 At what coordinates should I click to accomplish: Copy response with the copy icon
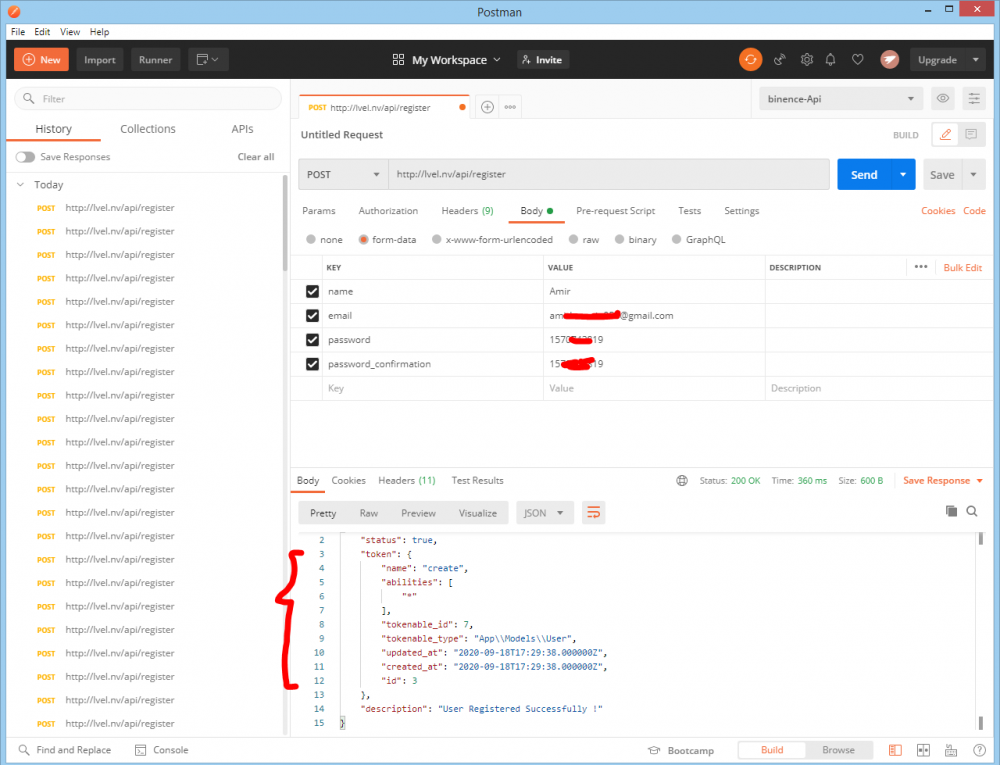pyautogui.click(x=951, y=511)
